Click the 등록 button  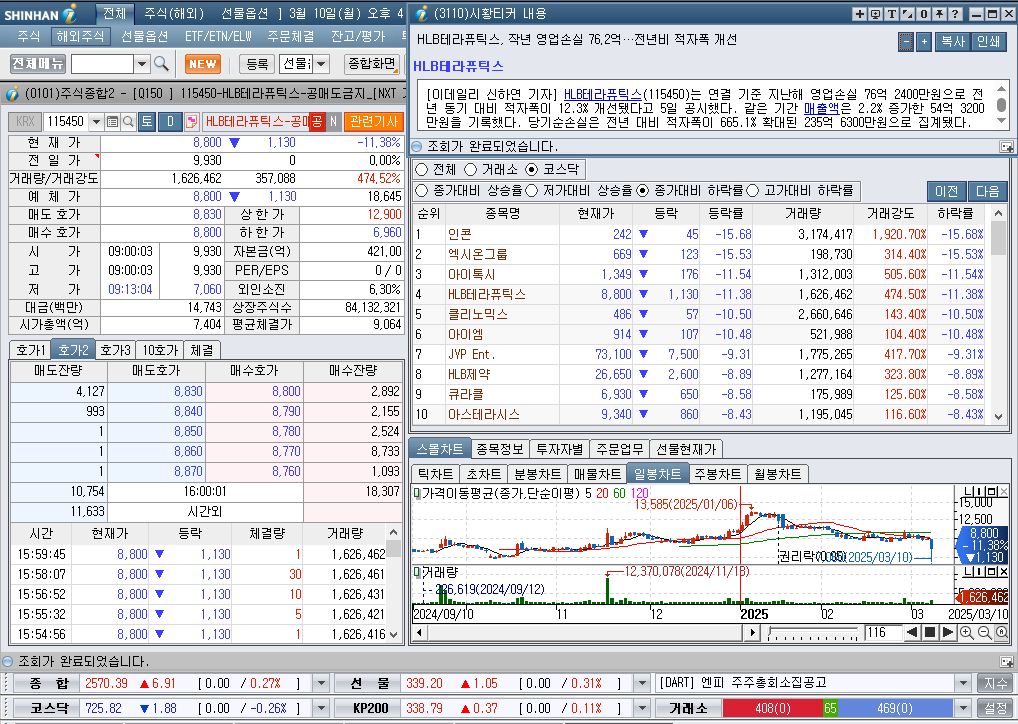257,64
